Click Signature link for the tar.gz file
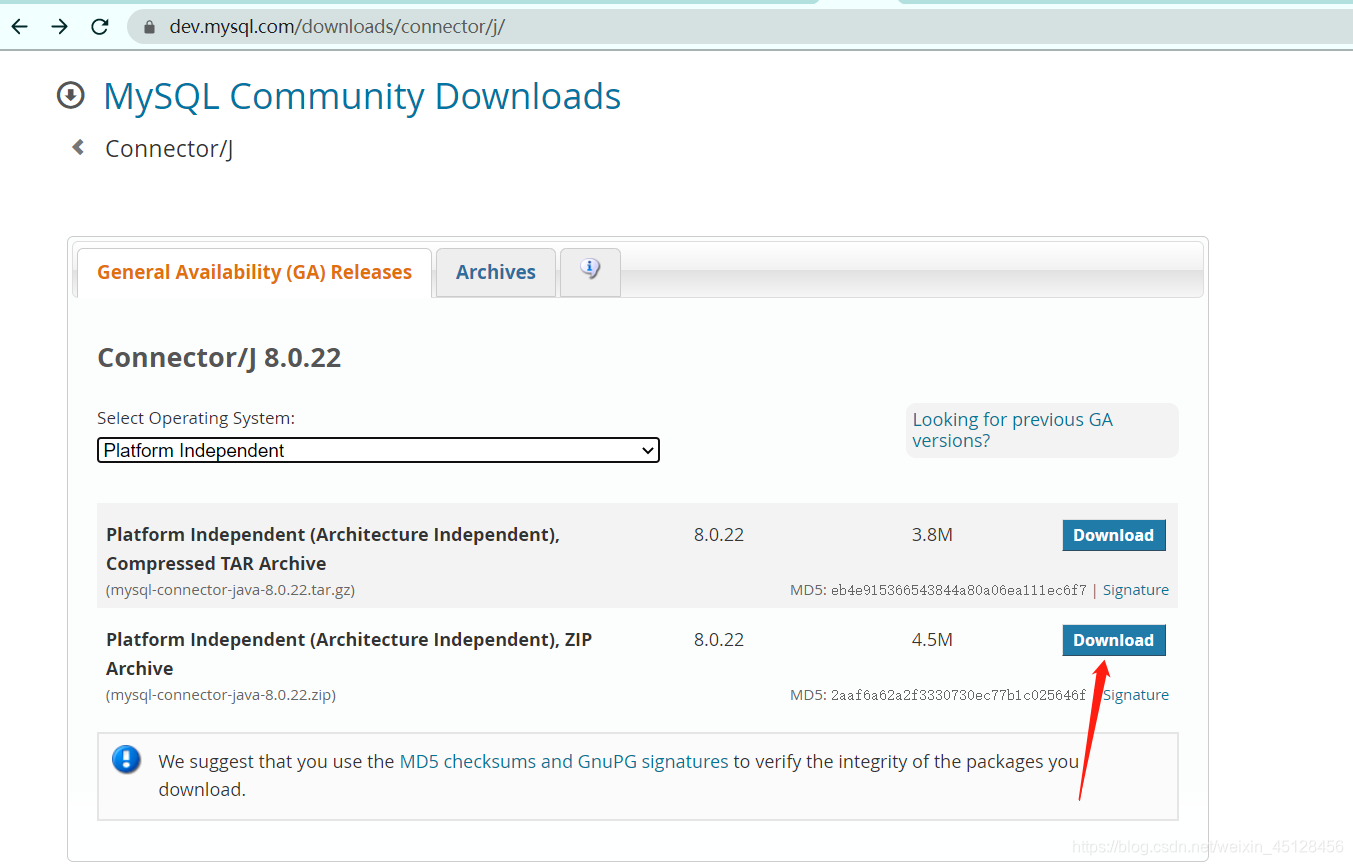 point(1136,590)
